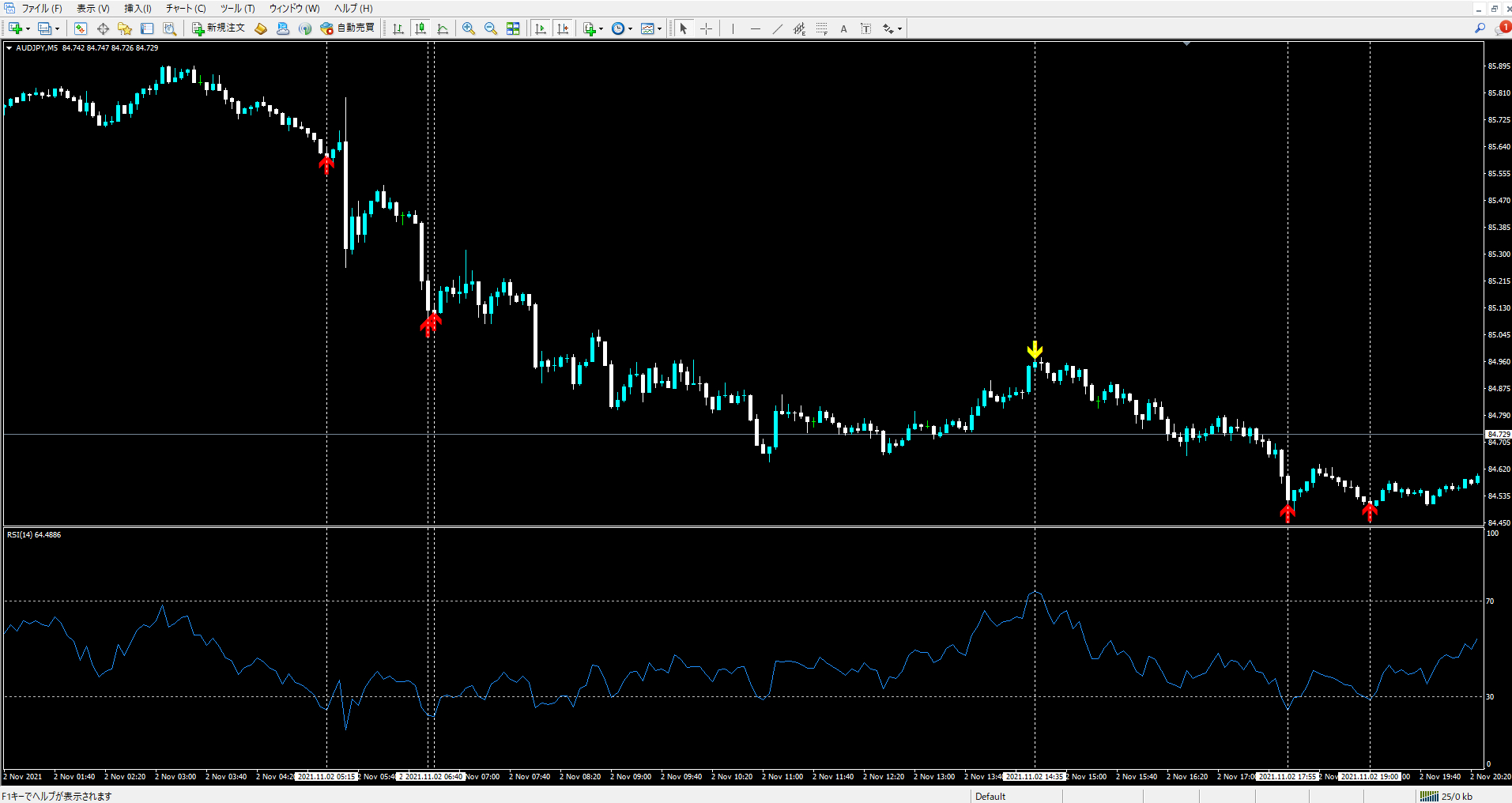
Task: Click the tile windows icon
Action: click(513, 28)
